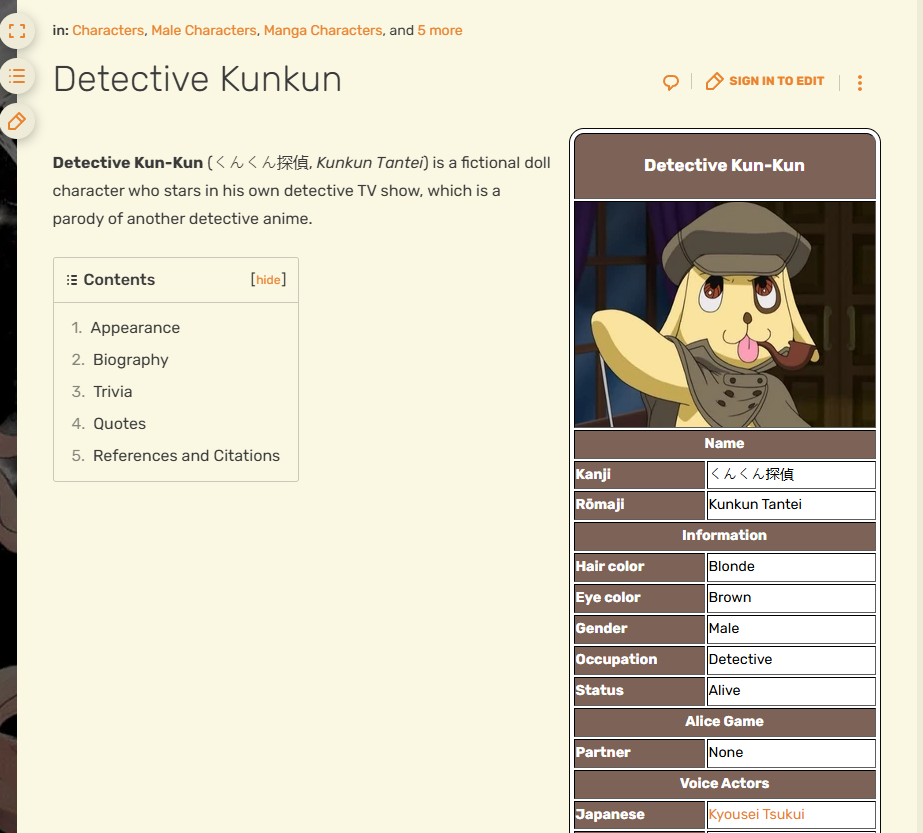
Task: Click SIGN IN TO EDIT text
Action: tap(776, 81)
